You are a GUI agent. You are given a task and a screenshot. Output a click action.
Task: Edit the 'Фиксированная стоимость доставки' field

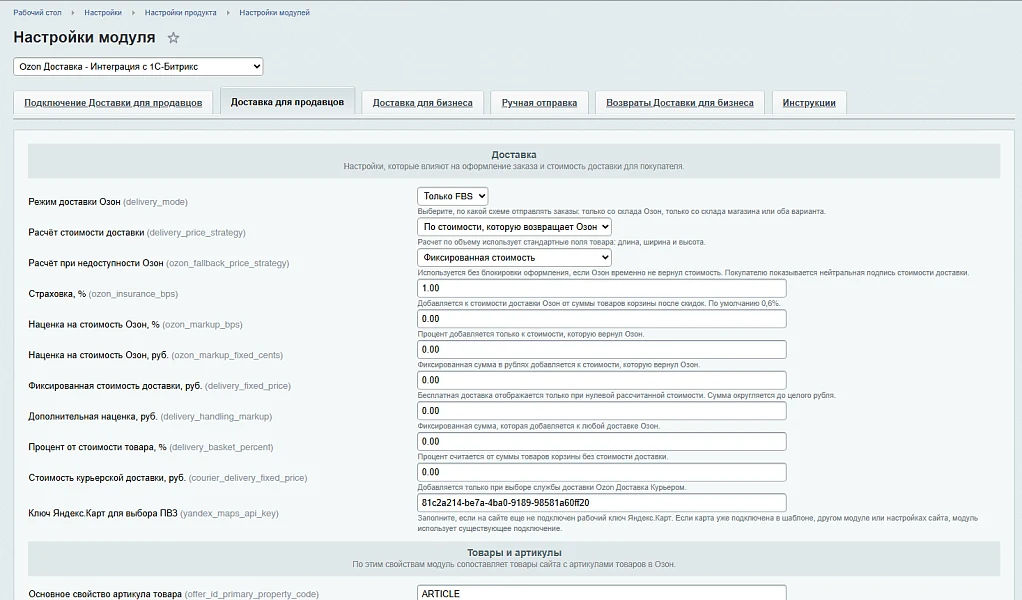point(602,380)
